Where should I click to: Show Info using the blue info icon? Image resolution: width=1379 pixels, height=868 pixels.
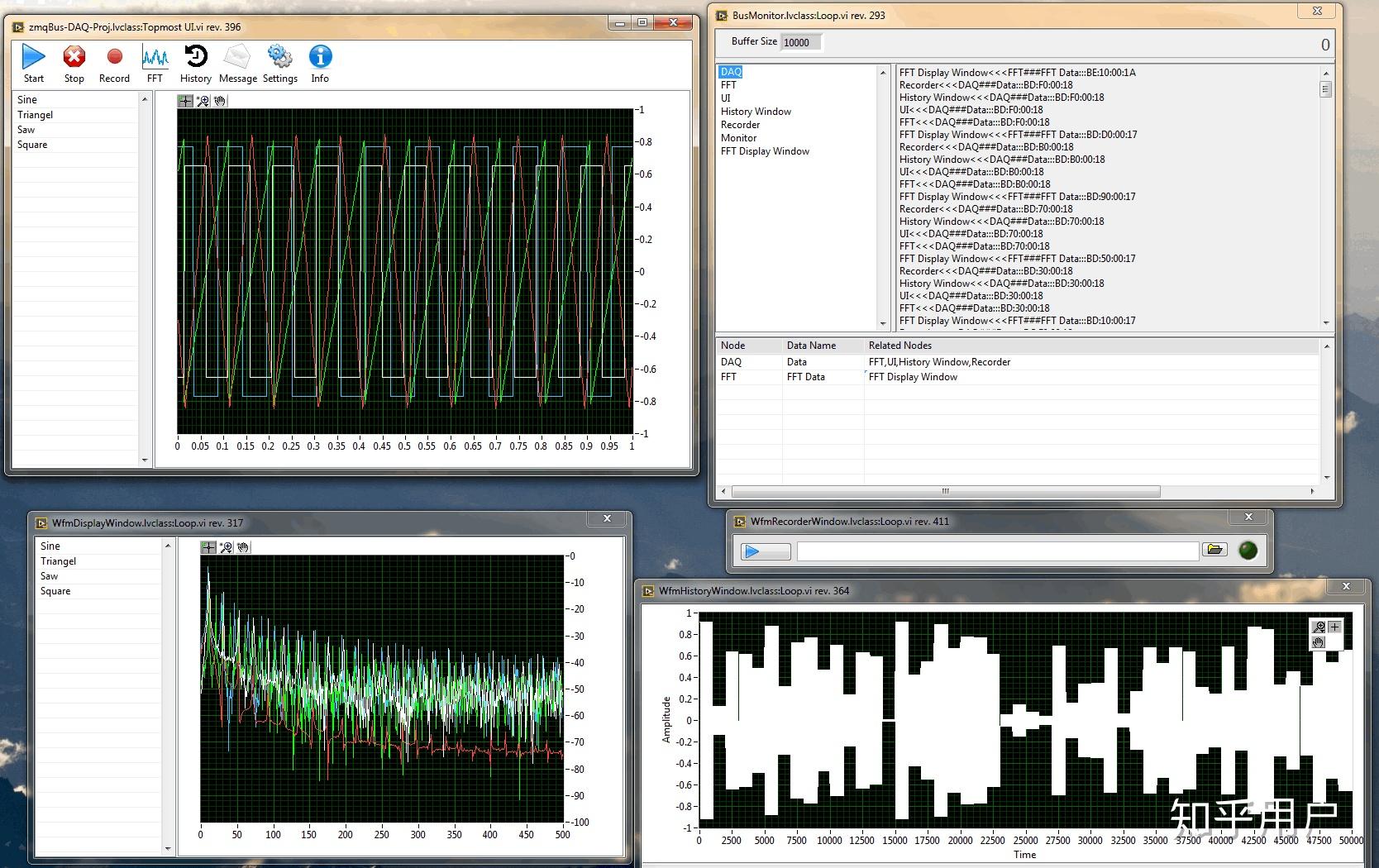pyautogui.click(x=320, y=58)
